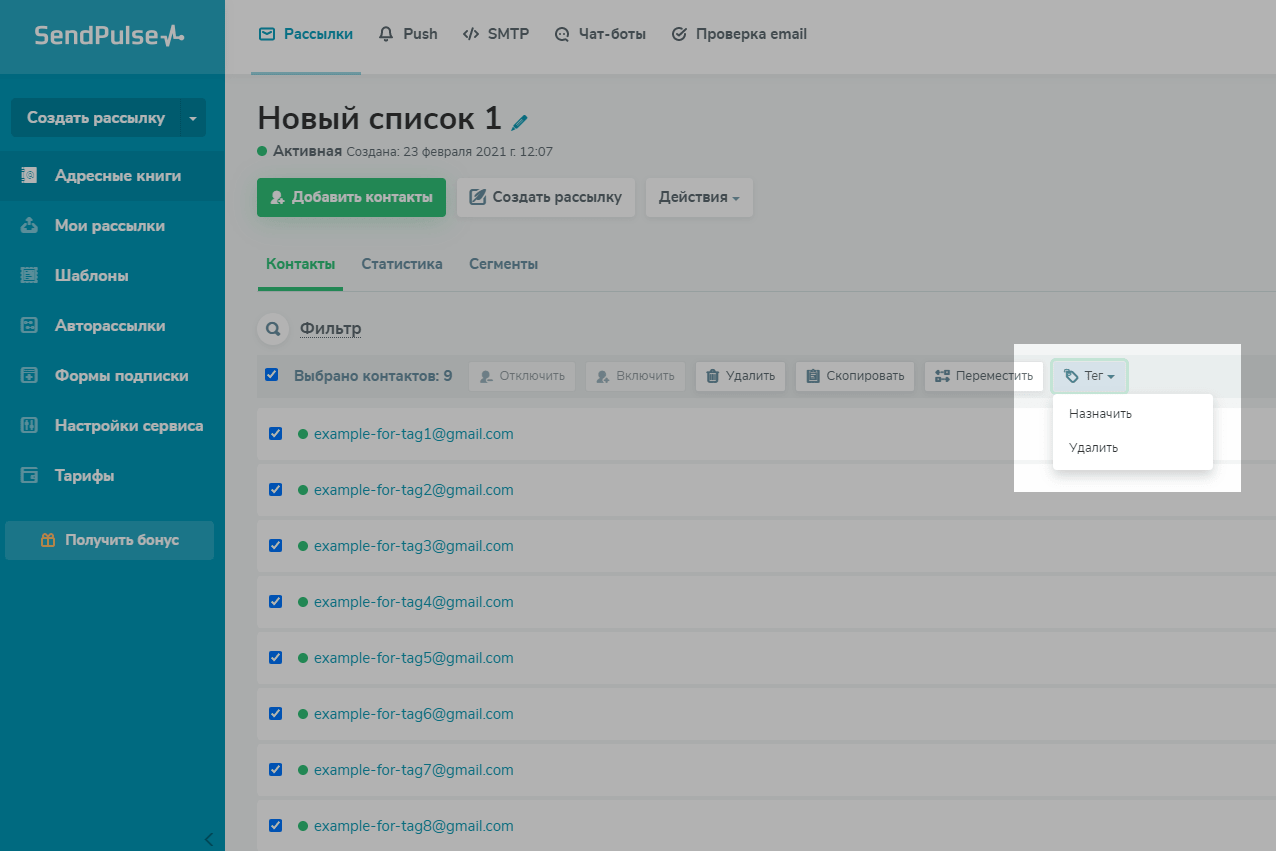Collapse sidebar with the chevron arrow
The image size is (1276, 851).
208,838
